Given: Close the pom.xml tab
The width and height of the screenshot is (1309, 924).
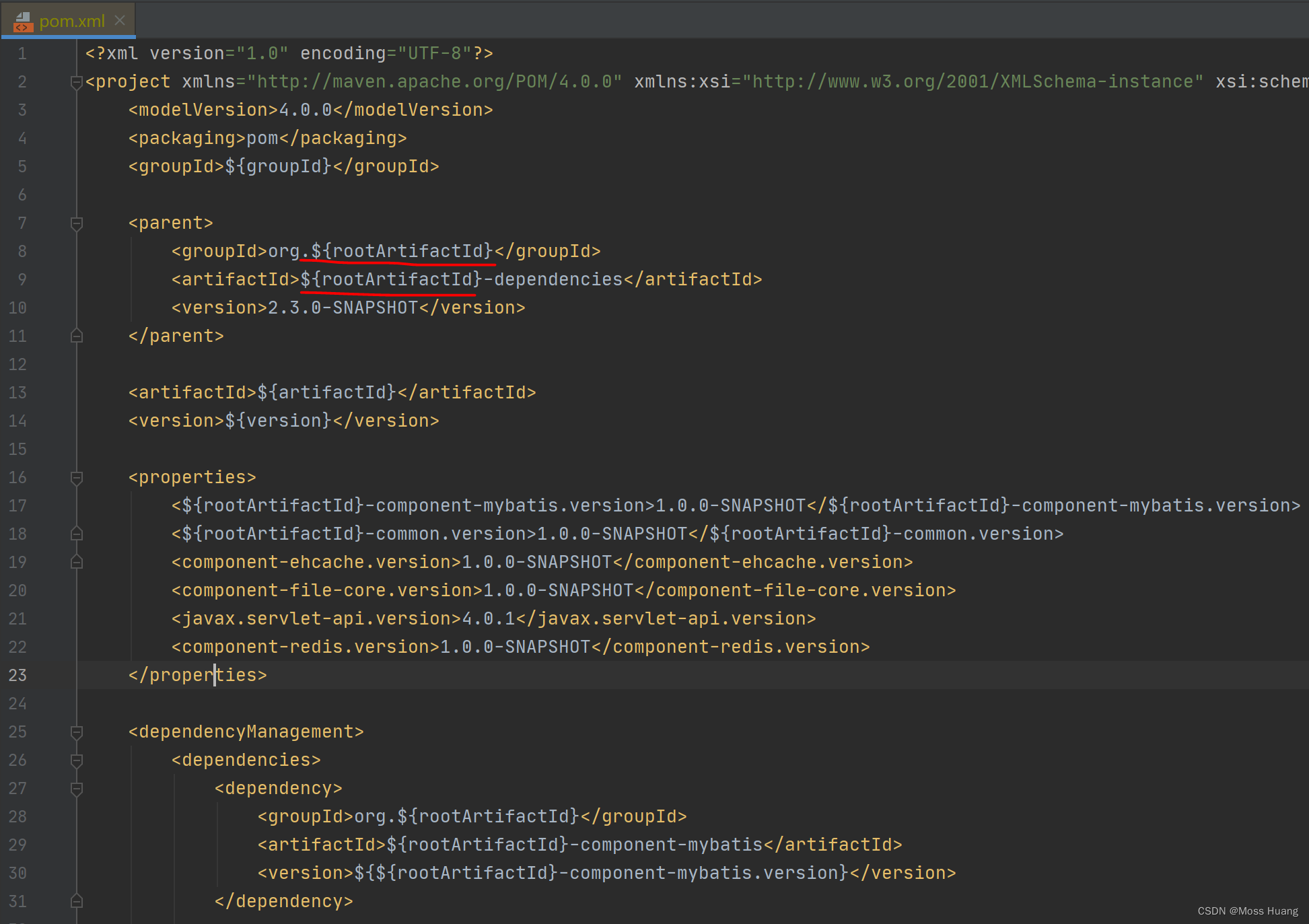Looking at the screenshot, I should (120, 20).
